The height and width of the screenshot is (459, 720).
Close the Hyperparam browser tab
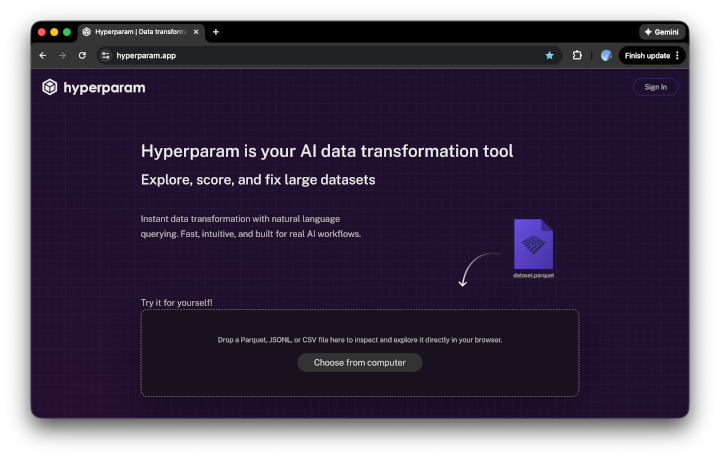pyautogui.click(x=196, y=32)
